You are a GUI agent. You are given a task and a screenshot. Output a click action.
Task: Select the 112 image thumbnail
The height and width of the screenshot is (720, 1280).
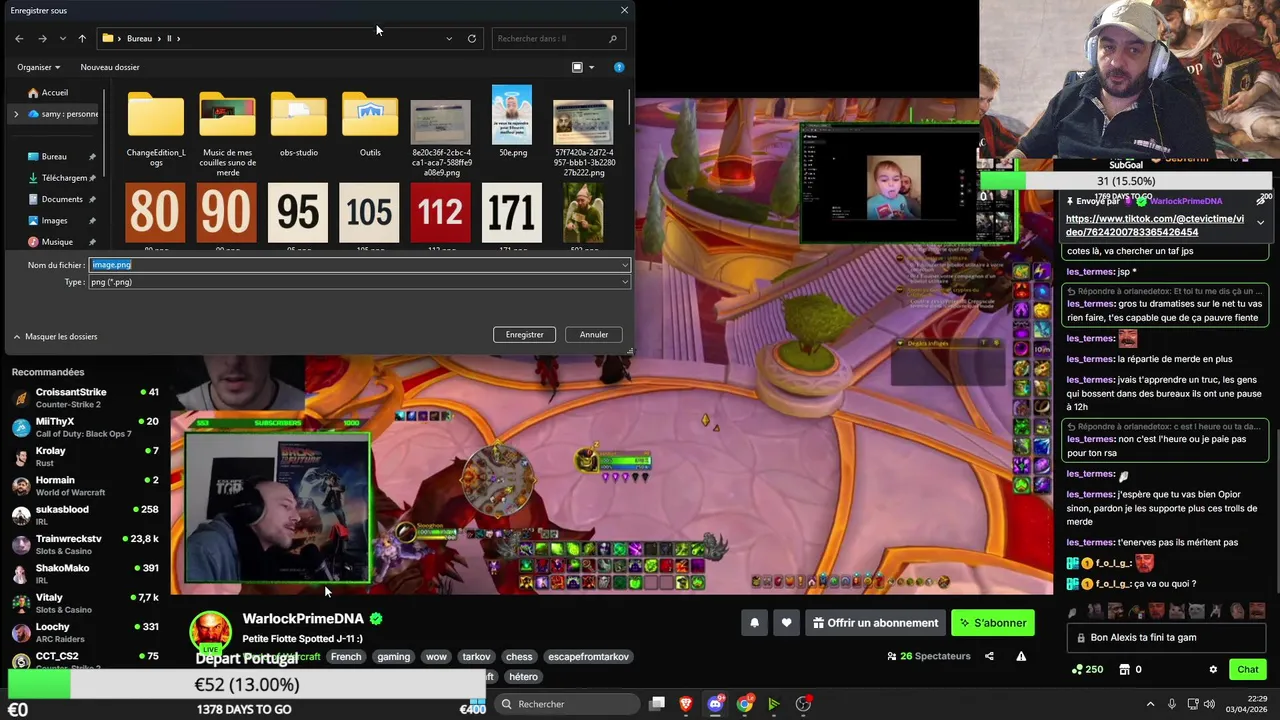441,213
